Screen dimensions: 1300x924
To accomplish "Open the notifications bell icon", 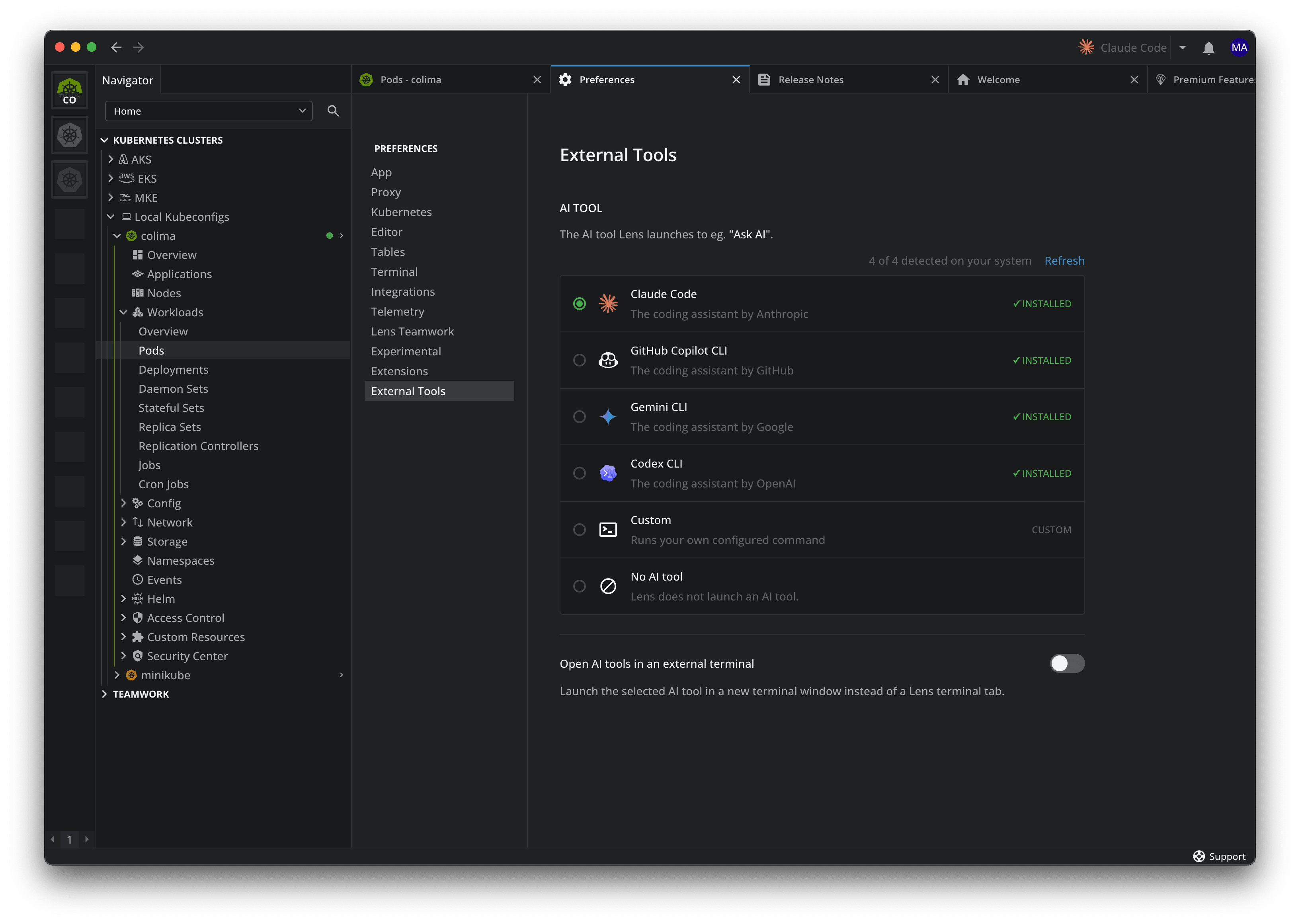I will (x=1208, y=48).
